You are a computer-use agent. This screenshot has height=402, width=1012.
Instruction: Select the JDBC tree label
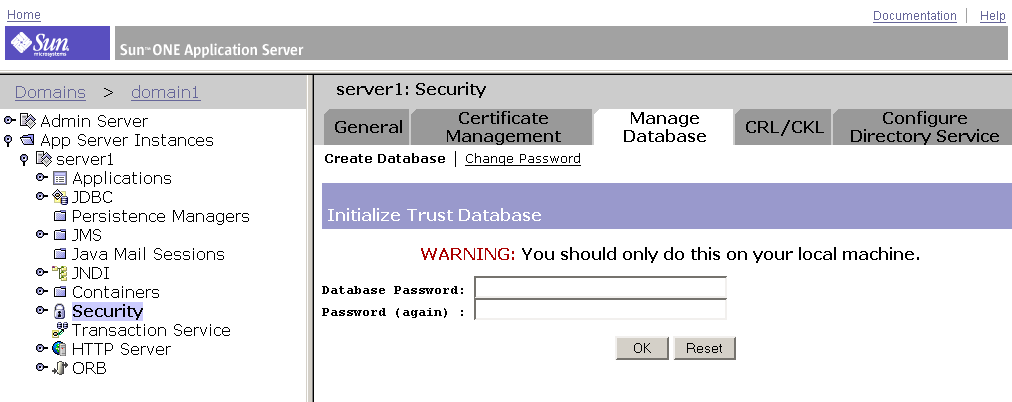pyautogui.click(x=92, y=197)
